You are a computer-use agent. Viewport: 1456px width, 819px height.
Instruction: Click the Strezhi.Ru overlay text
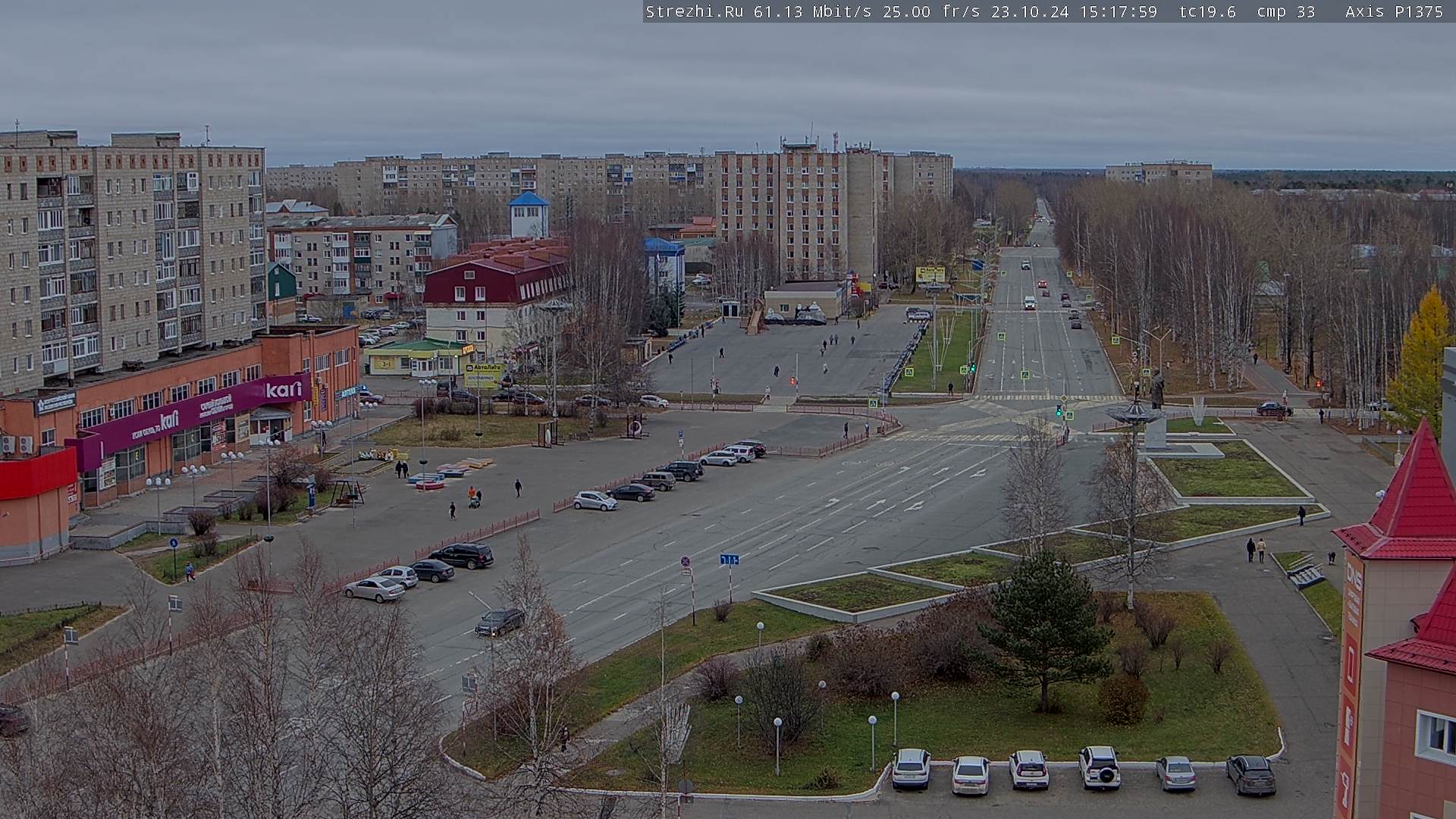[x=694, y=11]
